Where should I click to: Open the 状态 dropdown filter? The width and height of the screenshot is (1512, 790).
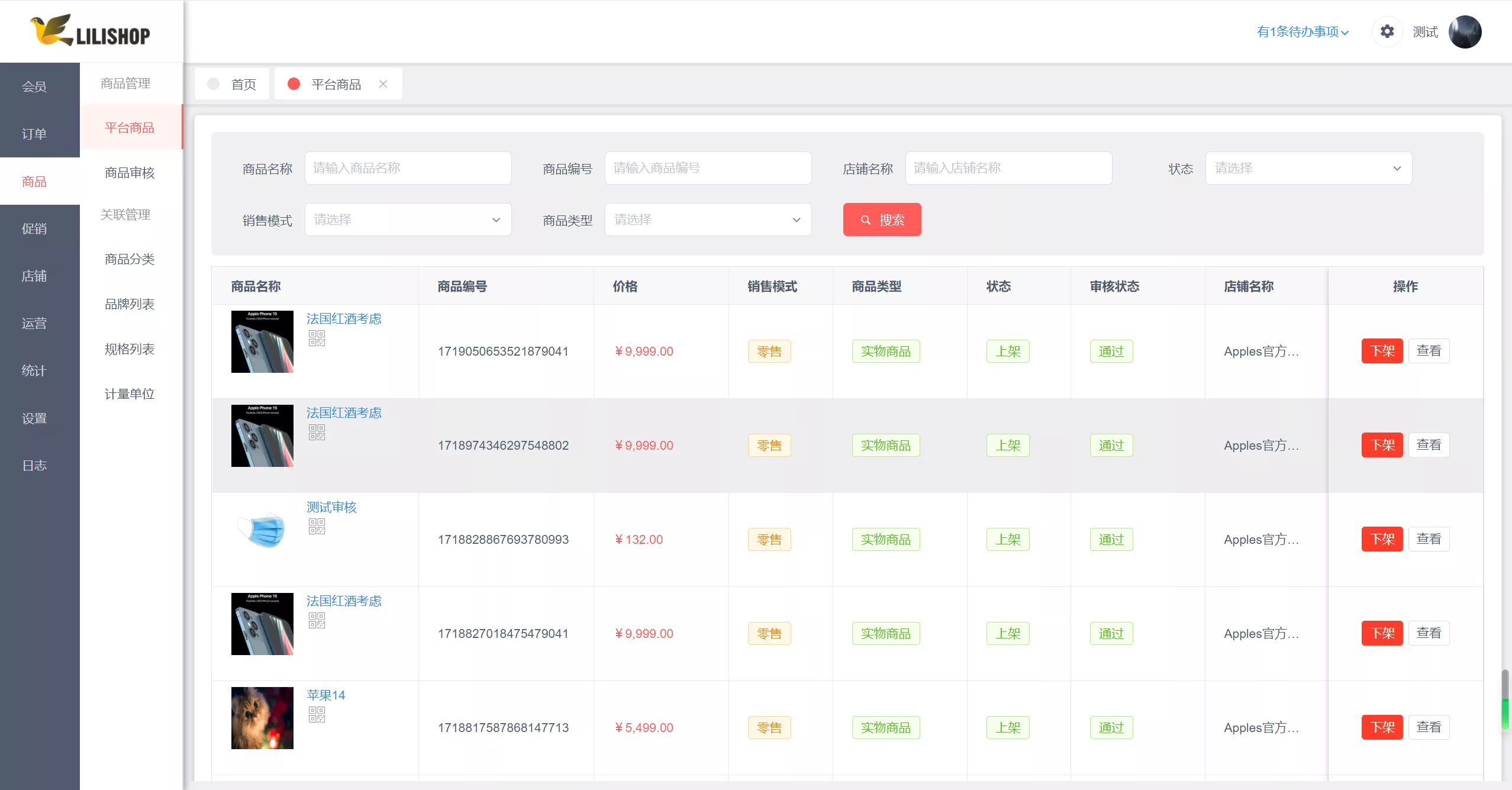(x=1308, y=168)
